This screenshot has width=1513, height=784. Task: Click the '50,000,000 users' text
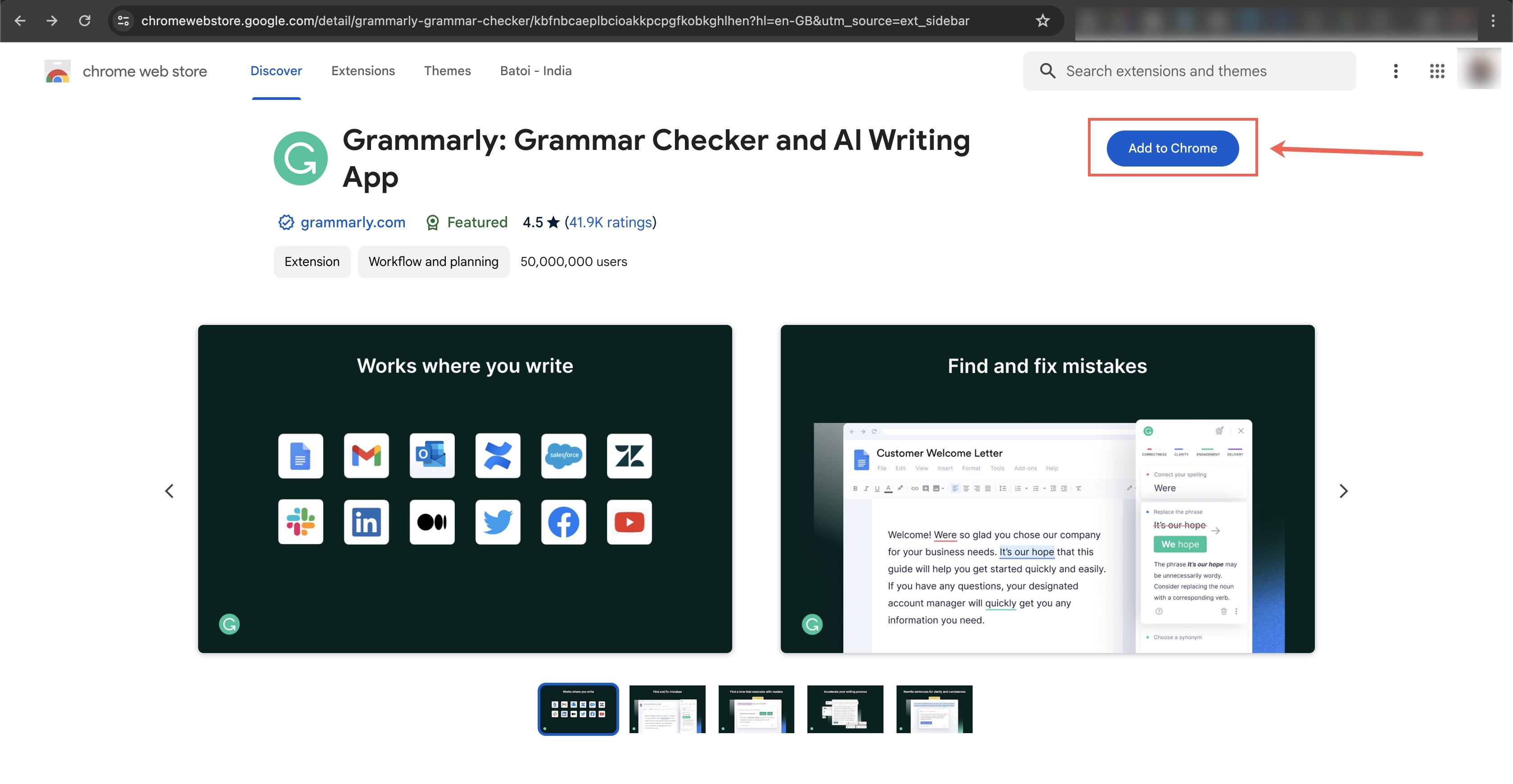point(574,262)
